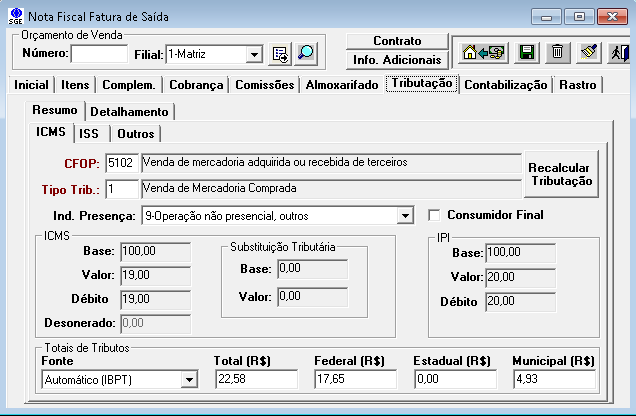This screenshot has height=416, width=636.
Task: Switch to the Contabilização tab
Action: [x=506, y=85]
